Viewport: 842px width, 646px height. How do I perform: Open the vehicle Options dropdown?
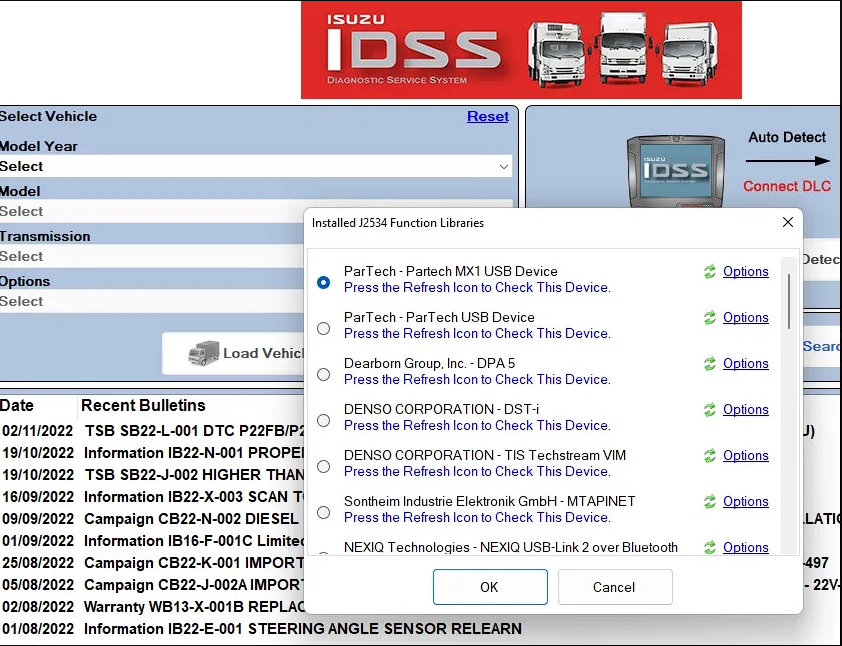(x=150, y=302)
